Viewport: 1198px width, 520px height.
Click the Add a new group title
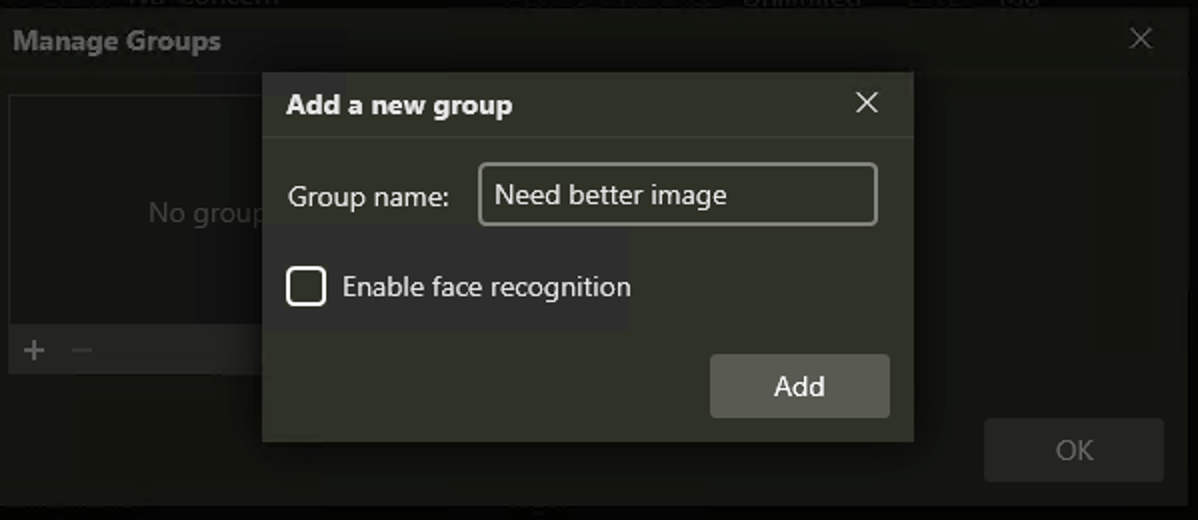(x=399, y=105)
